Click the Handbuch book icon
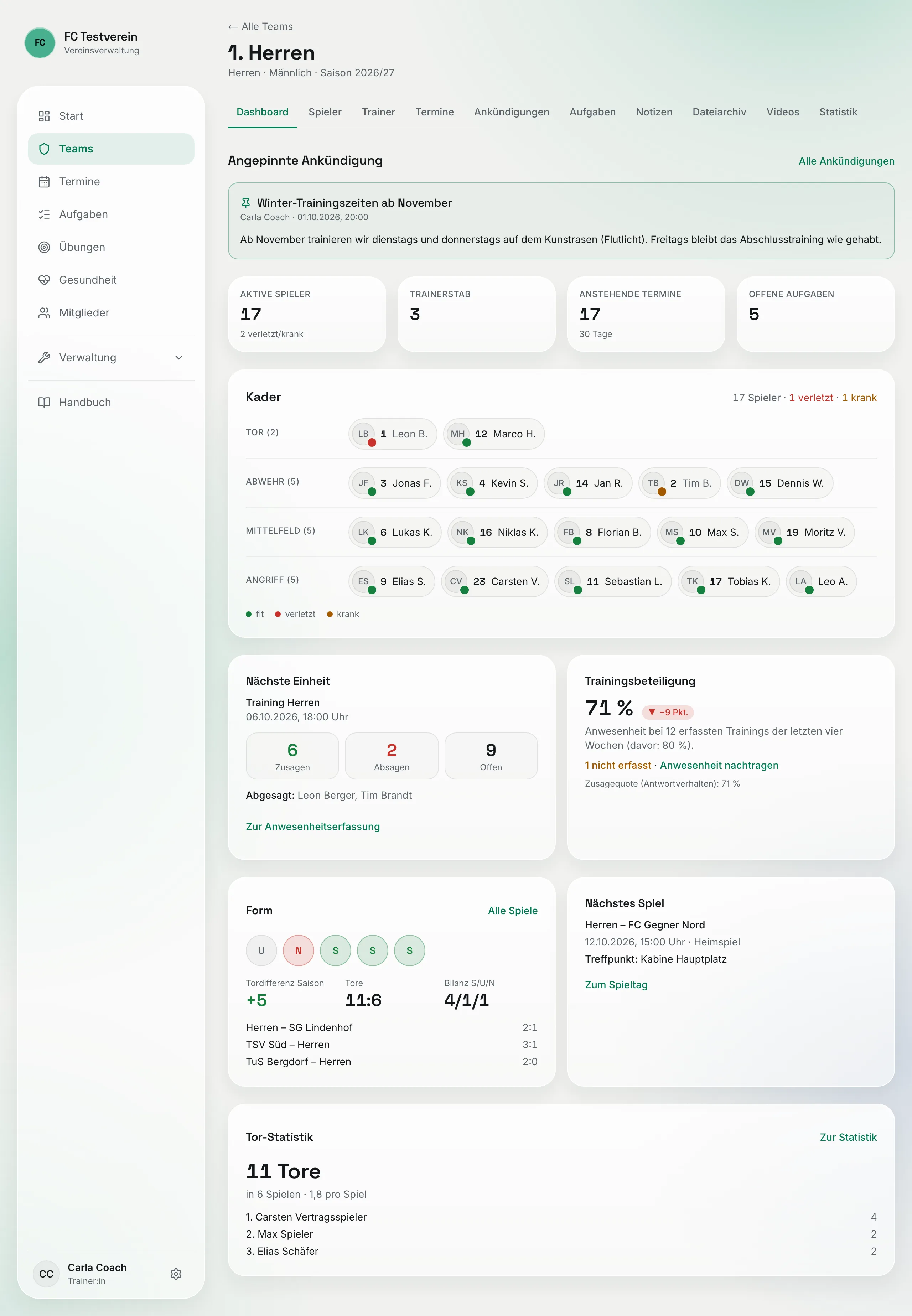 tap(44, 402)
